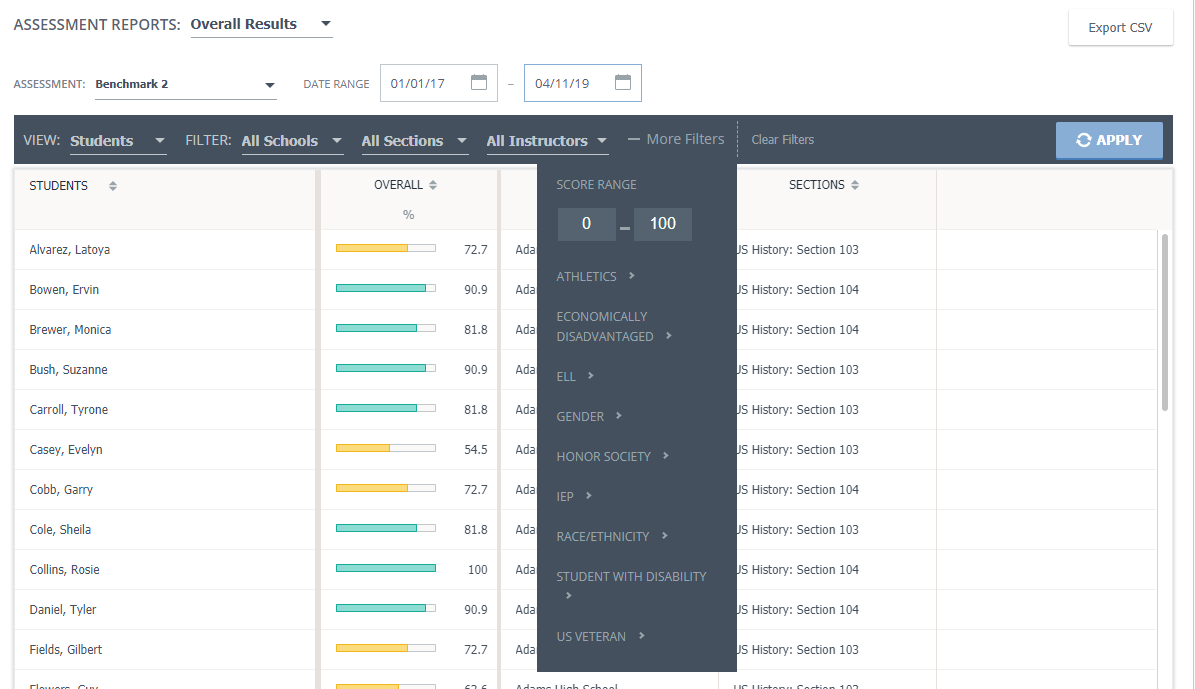Sort by Sections column arrows

[x=855, y=185]
